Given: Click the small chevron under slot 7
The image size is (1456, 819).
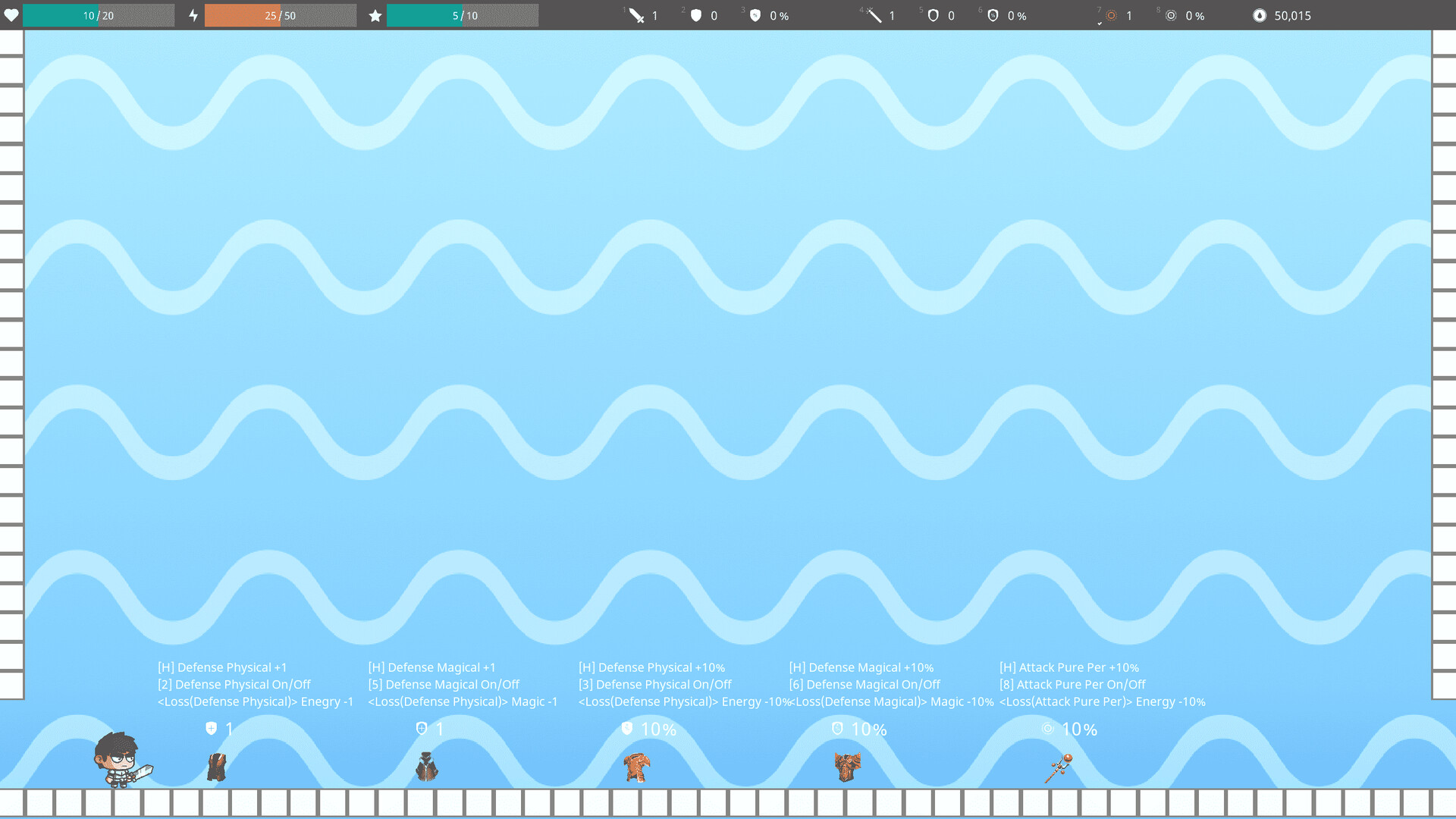Looking at the screenshot, I should pos(1100,24).
